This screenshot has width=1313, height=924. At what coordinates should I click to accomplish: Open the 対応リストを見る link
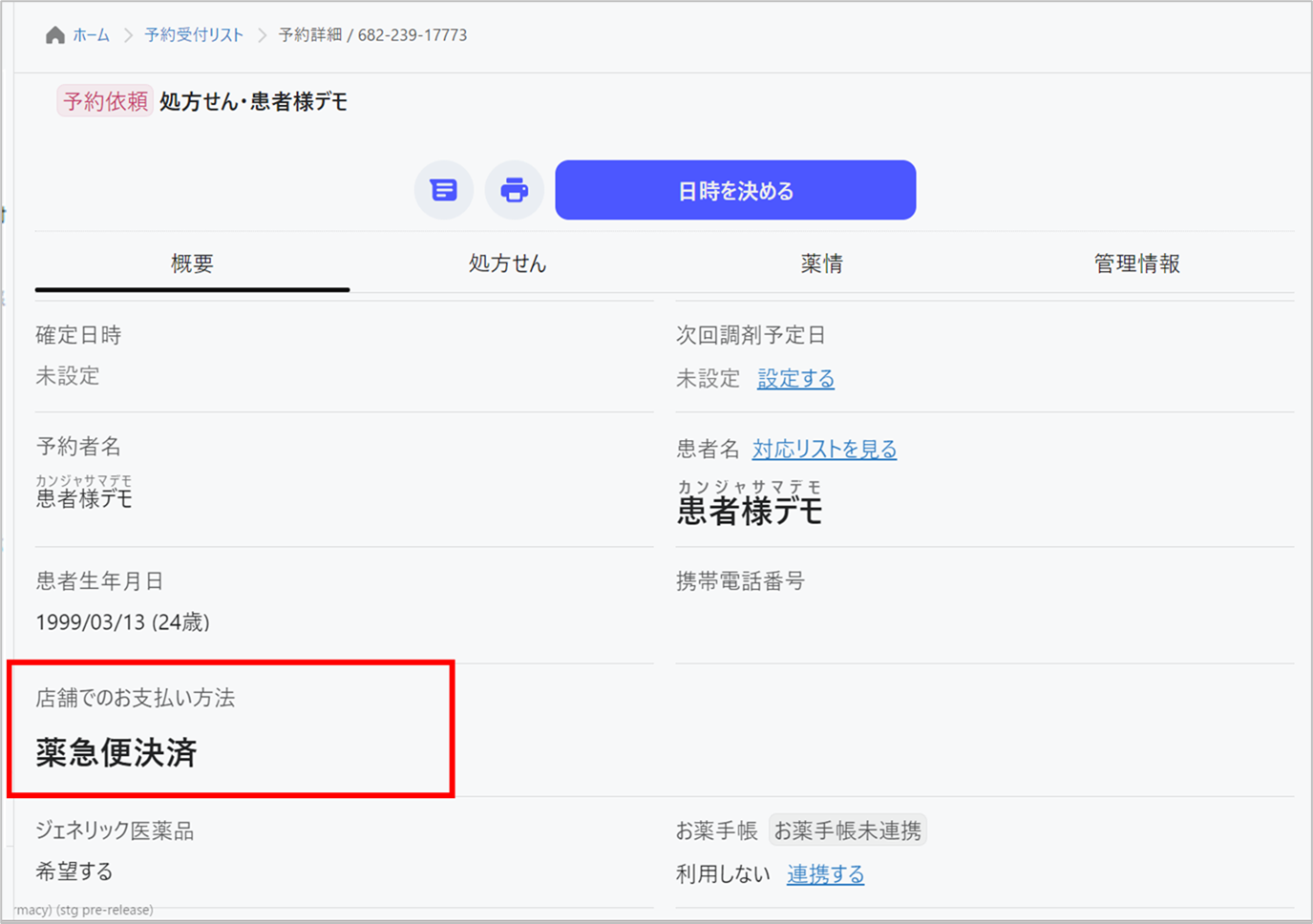tap(824, 450)
